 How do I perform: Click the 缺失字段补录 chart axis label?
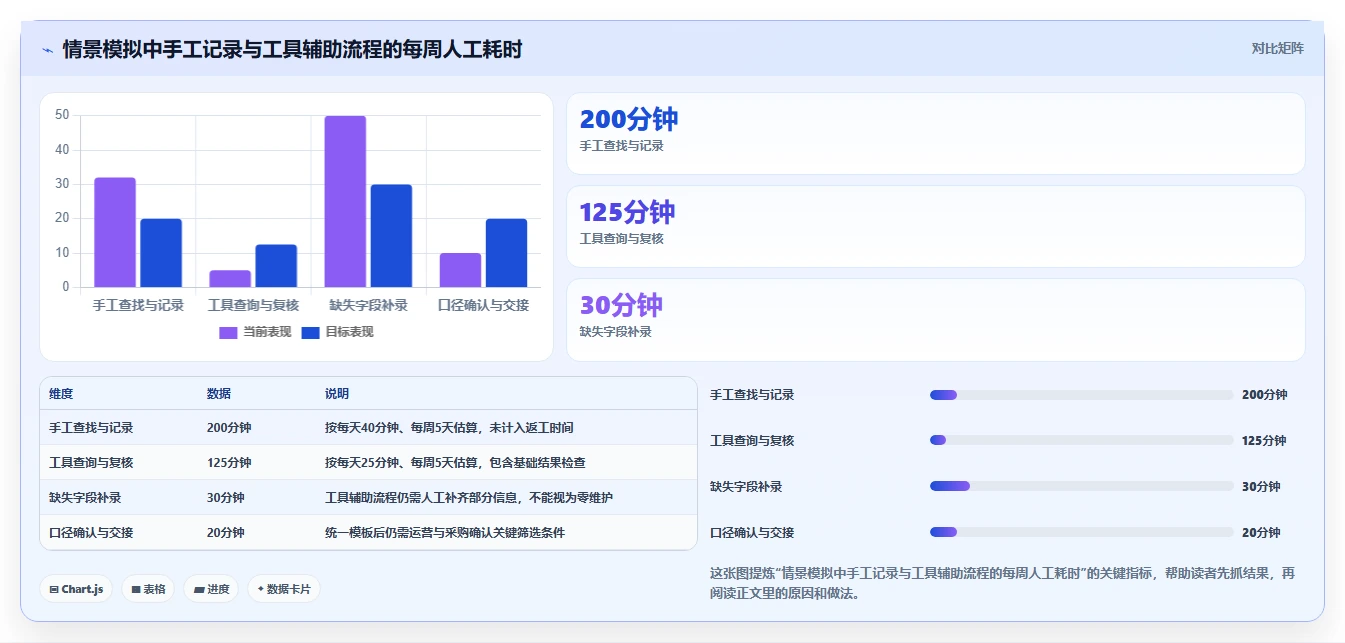pos(368,305)
